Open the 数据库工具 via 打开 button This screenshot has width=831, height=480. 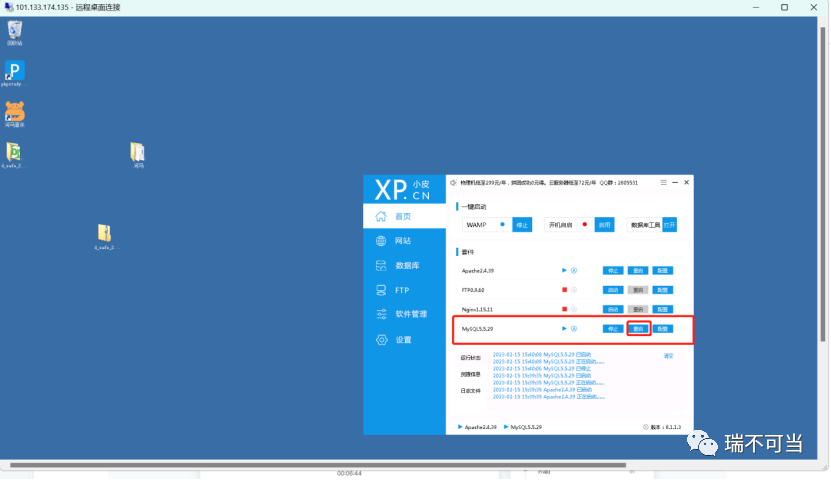(x=669, y=225)
